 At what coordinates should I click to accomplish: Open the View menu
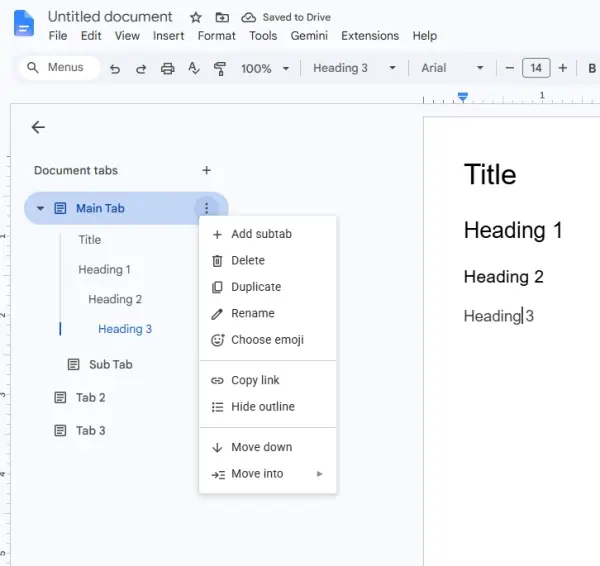[x=127, y=36]
